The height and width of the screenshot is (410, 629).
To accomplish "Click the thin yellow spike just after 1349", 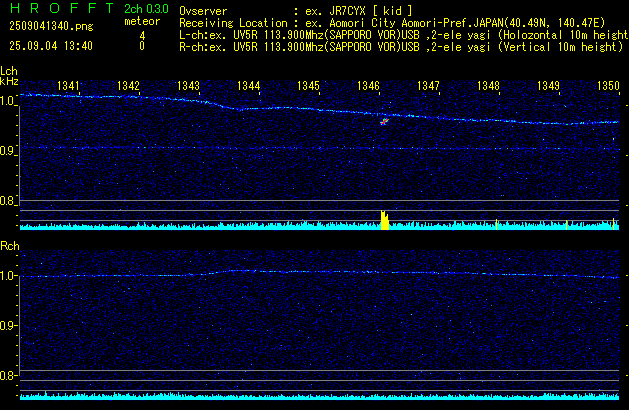I will point(566,225).
